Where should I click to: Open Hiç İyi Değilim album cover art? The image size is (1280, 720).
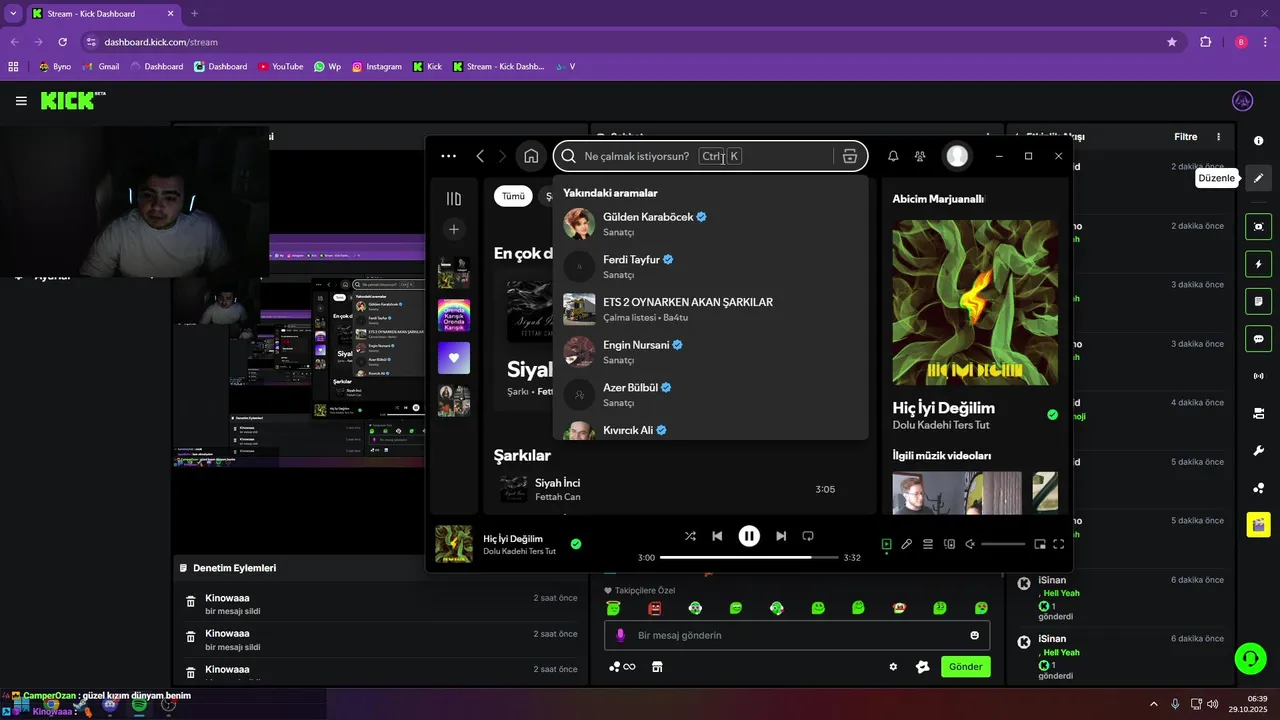[x=975, y=302]
